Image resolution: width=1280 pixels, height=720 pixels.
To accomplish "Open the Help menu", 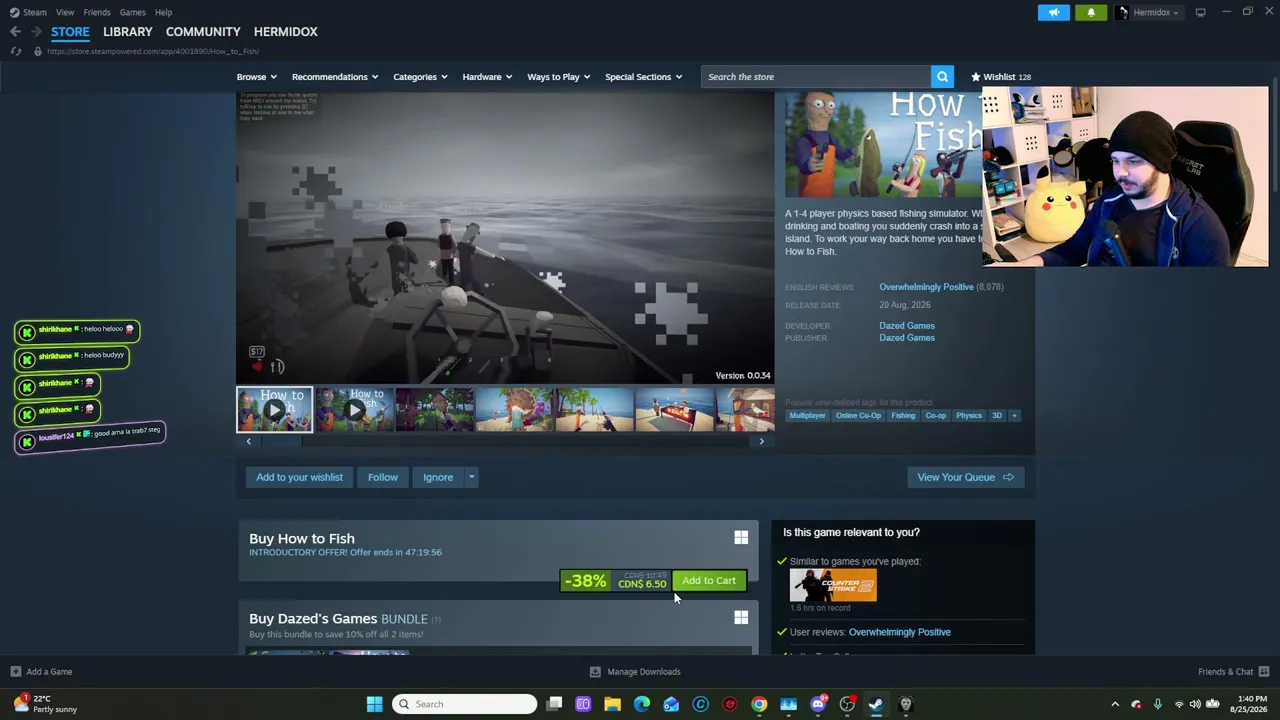I will pyautogui.click(x=164, y=12).
